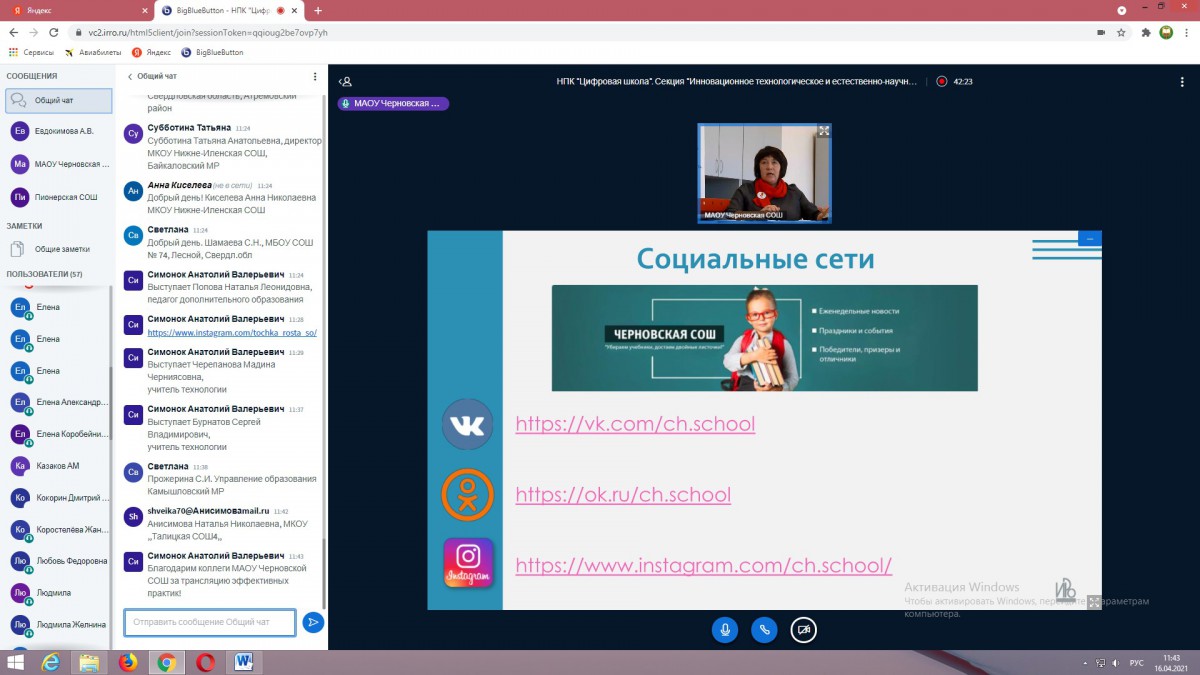1200x675 pixels.
Task: Click the РУС language indicator in tray
Action: (1136, 662)
